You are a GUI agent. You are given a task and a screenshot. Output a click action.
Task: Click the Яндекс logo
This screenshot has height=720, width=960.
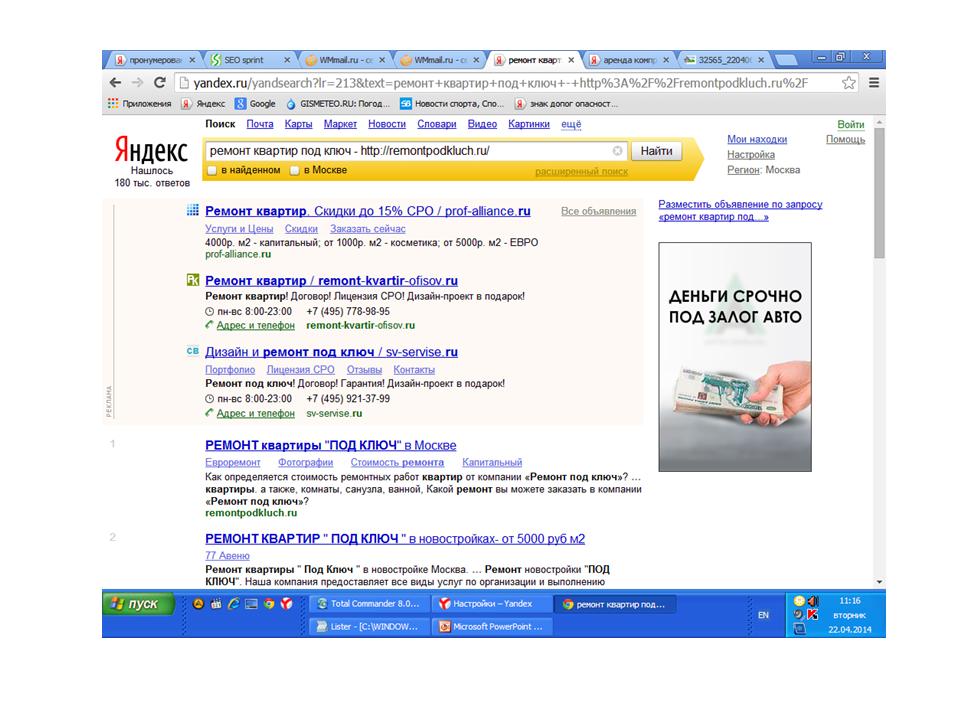point(151,149)
